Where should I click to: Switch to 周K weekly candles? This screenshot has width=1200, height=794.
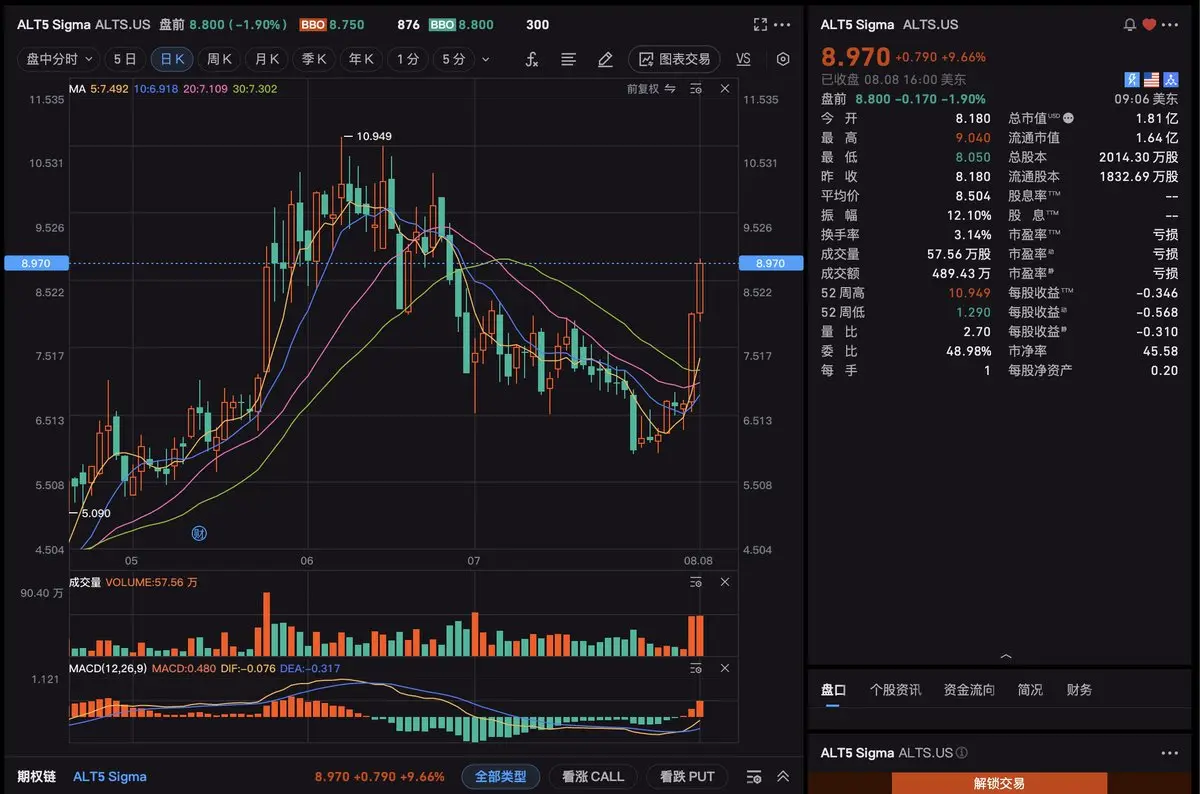(x=219, y=59)
